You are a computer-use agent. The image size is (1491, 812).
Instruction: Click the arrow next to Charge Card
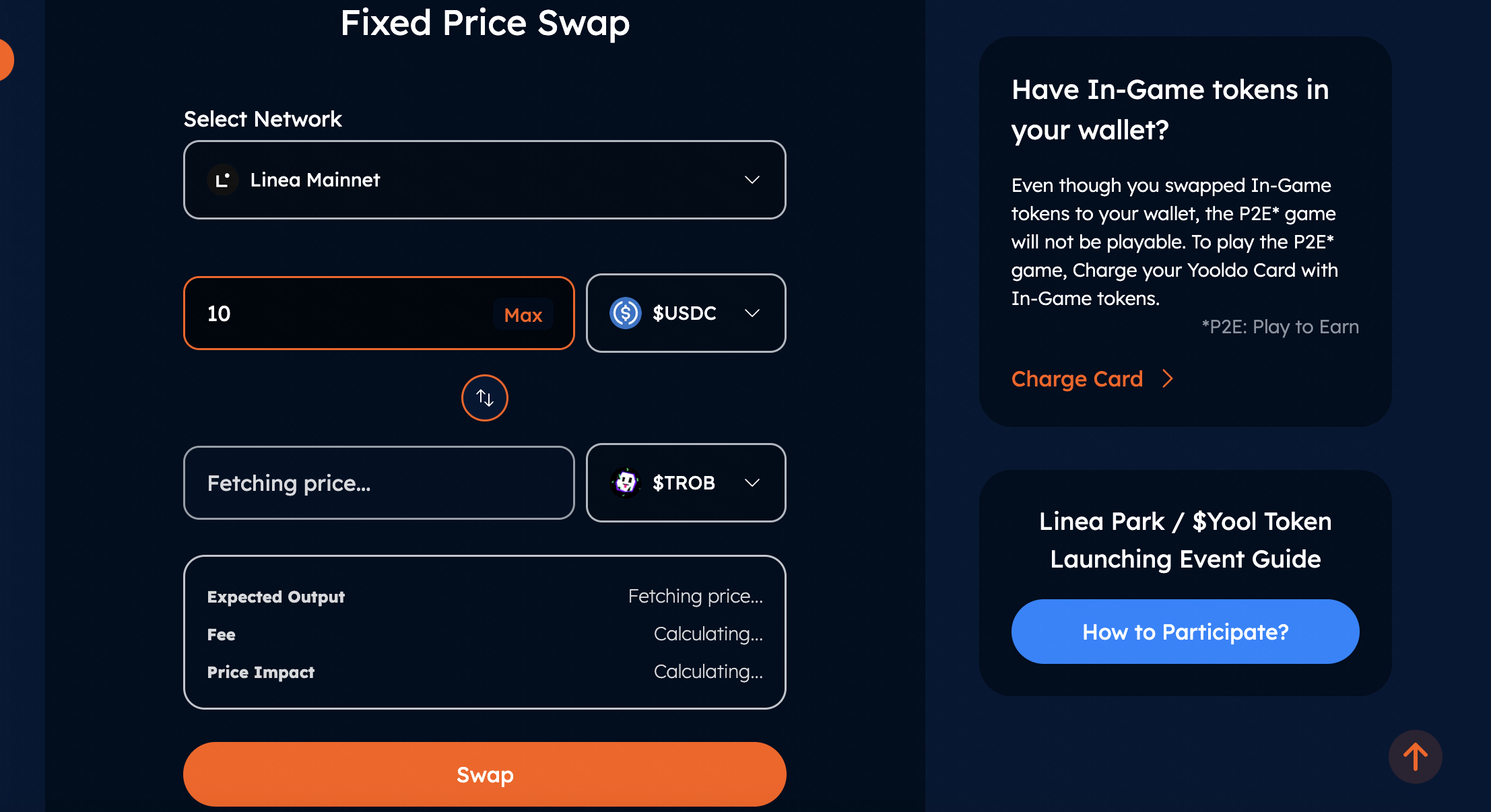(1168, 379)
